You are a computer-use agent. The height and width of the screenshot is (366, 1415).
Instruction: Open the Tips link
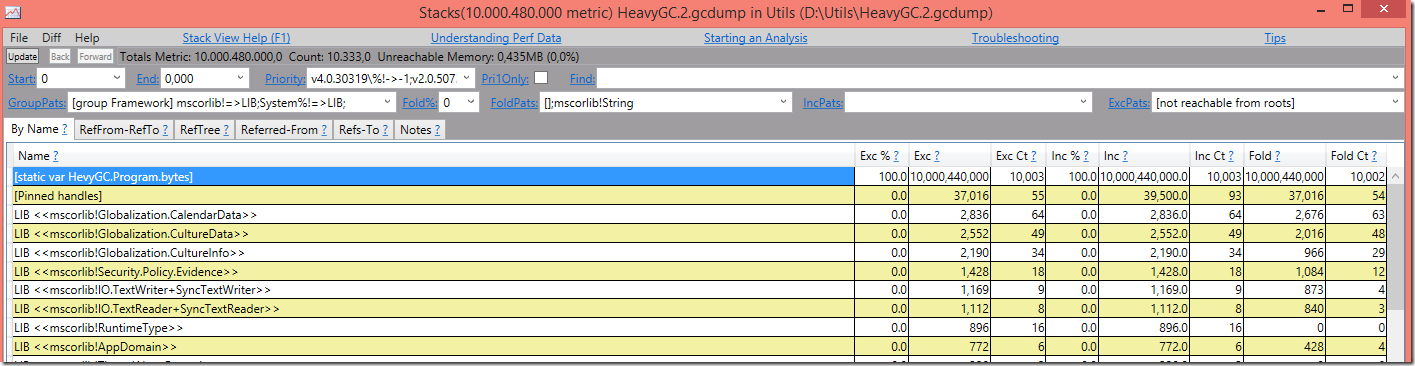[x=1275, y=38]
